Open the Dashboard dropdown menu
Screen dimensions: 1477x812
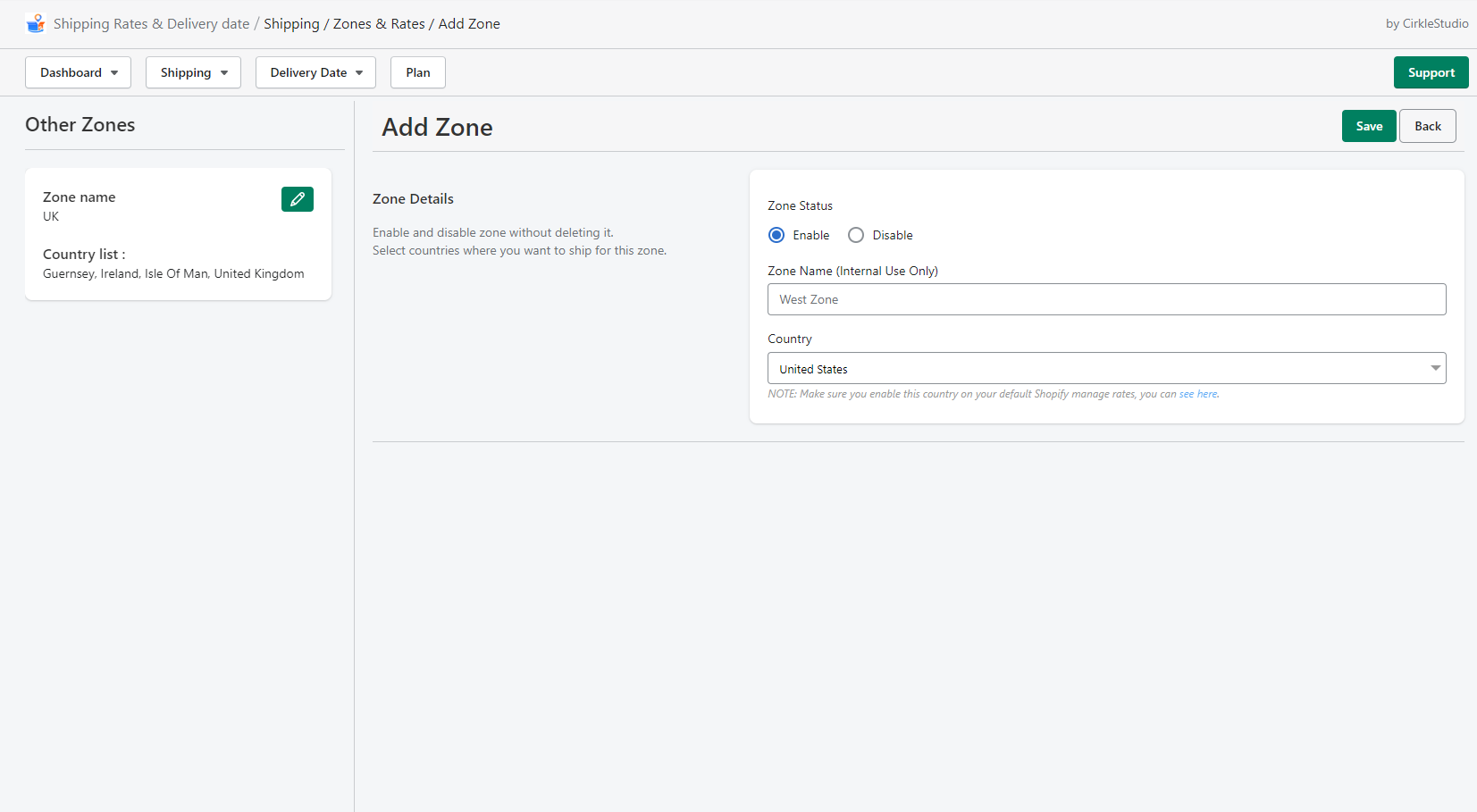pyautogui.click(x=78, y=72)
